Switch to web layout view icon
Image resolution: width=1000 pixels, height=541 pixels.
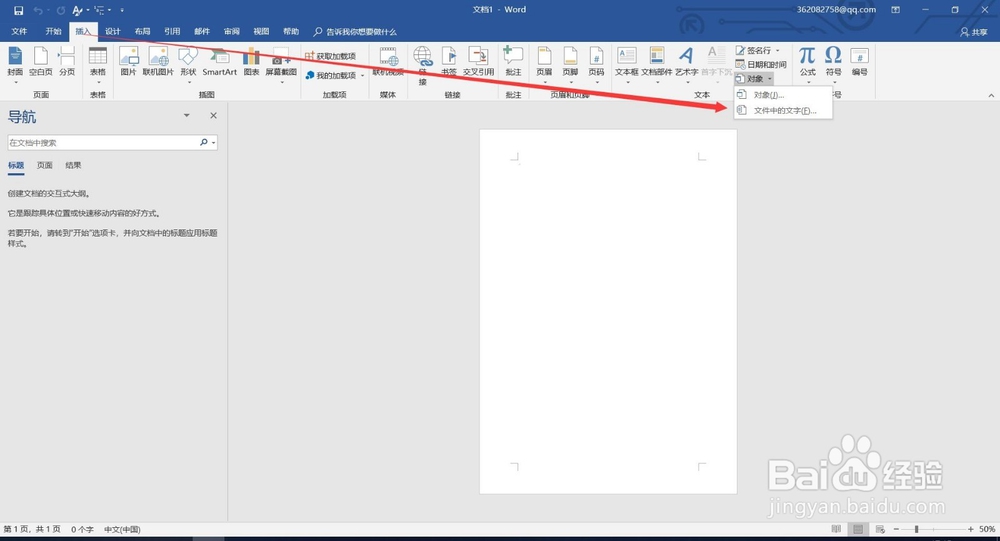pos(880,529)
